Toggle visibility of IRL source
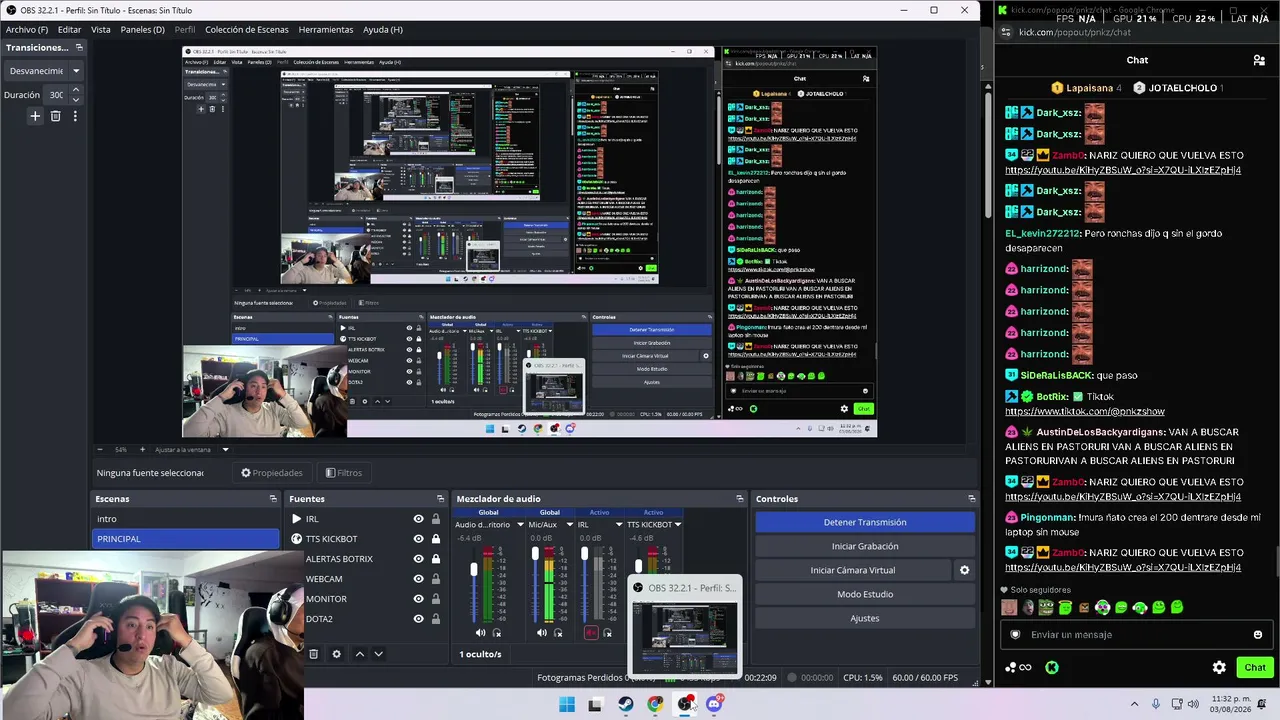Screen dimensions: 1280x720 418,519
